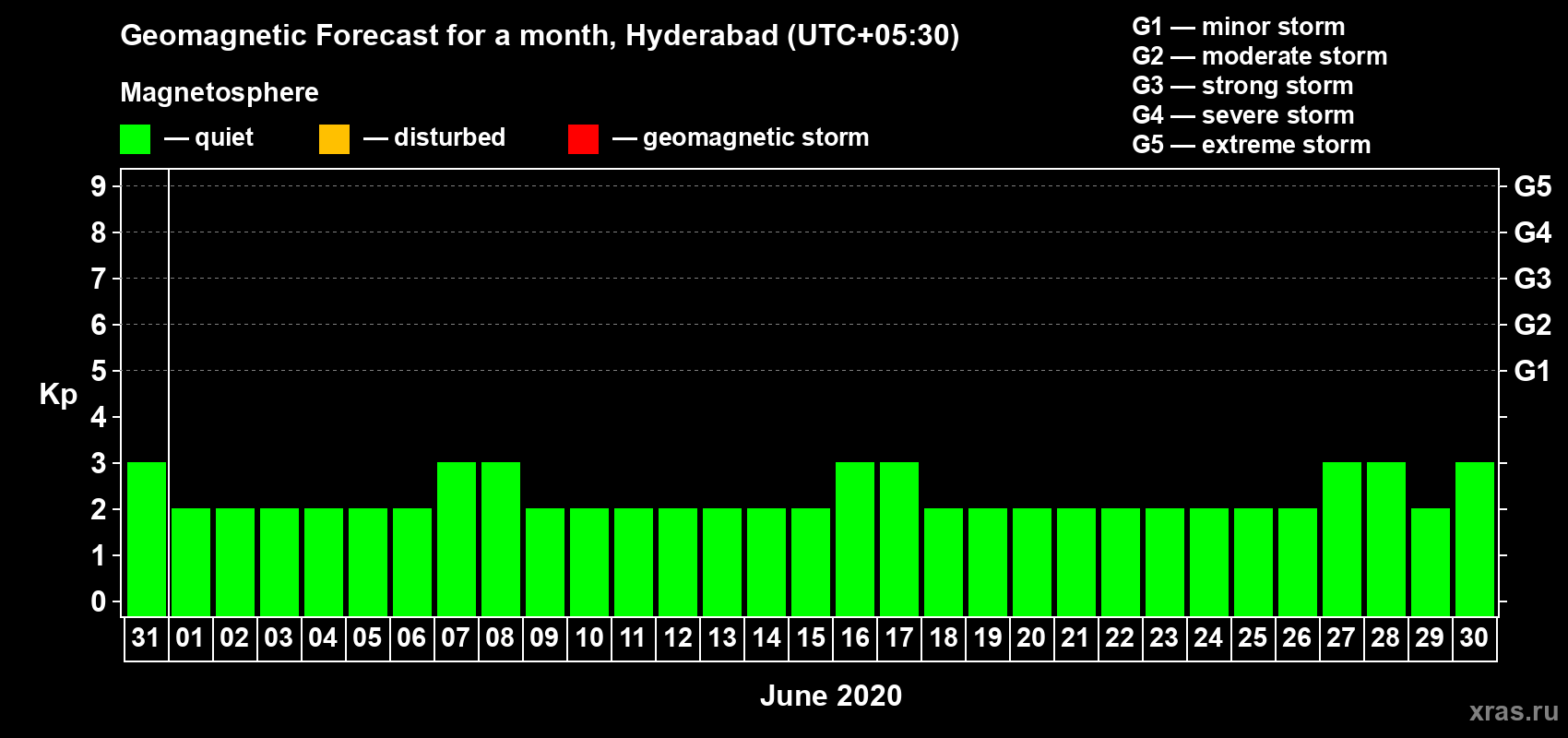Click the orange disturbed legend swatch
The height and width of the screenshot is (738, 1568).
334,139
